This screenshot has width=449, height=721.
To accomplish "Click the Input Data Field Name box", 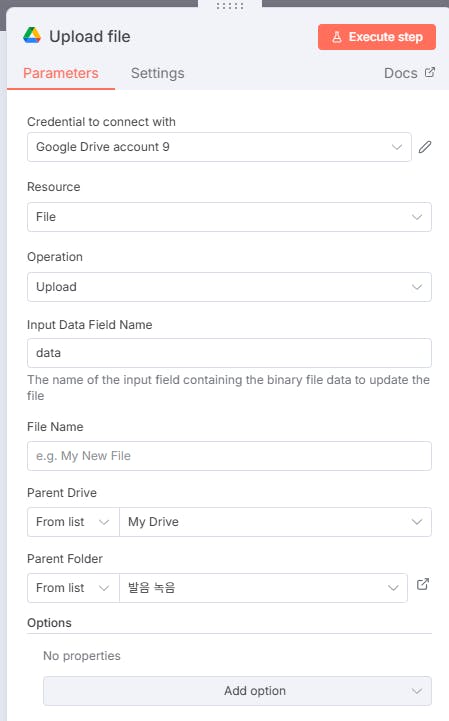I will (229, 353).
